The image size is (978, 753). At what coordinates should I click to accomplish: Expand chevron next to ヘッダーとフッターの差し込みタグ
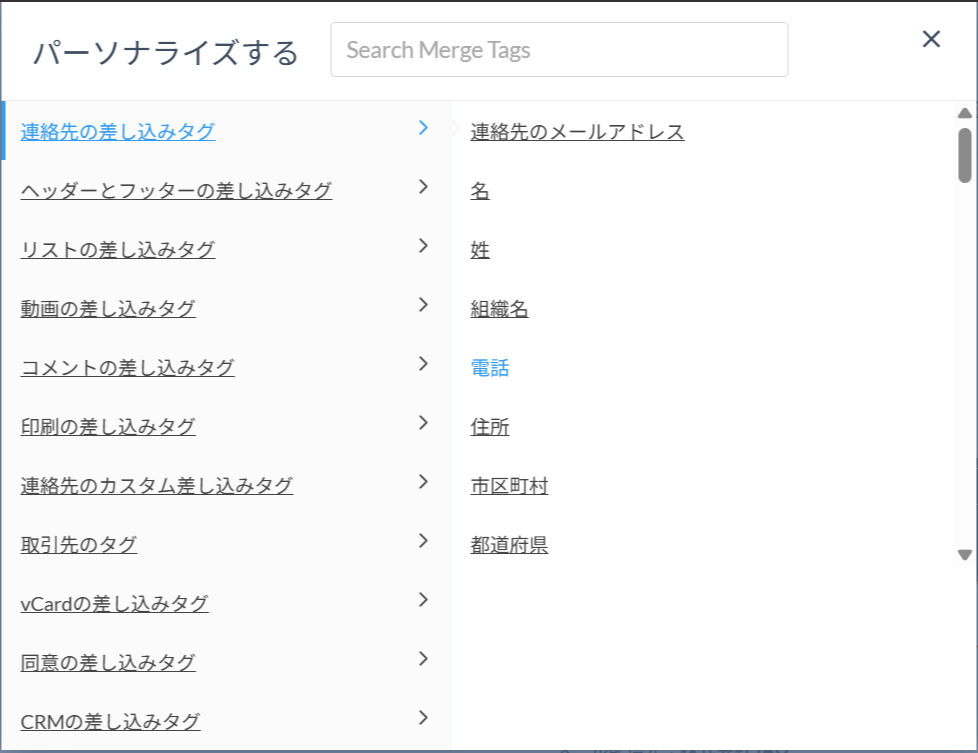coord(423,187)
